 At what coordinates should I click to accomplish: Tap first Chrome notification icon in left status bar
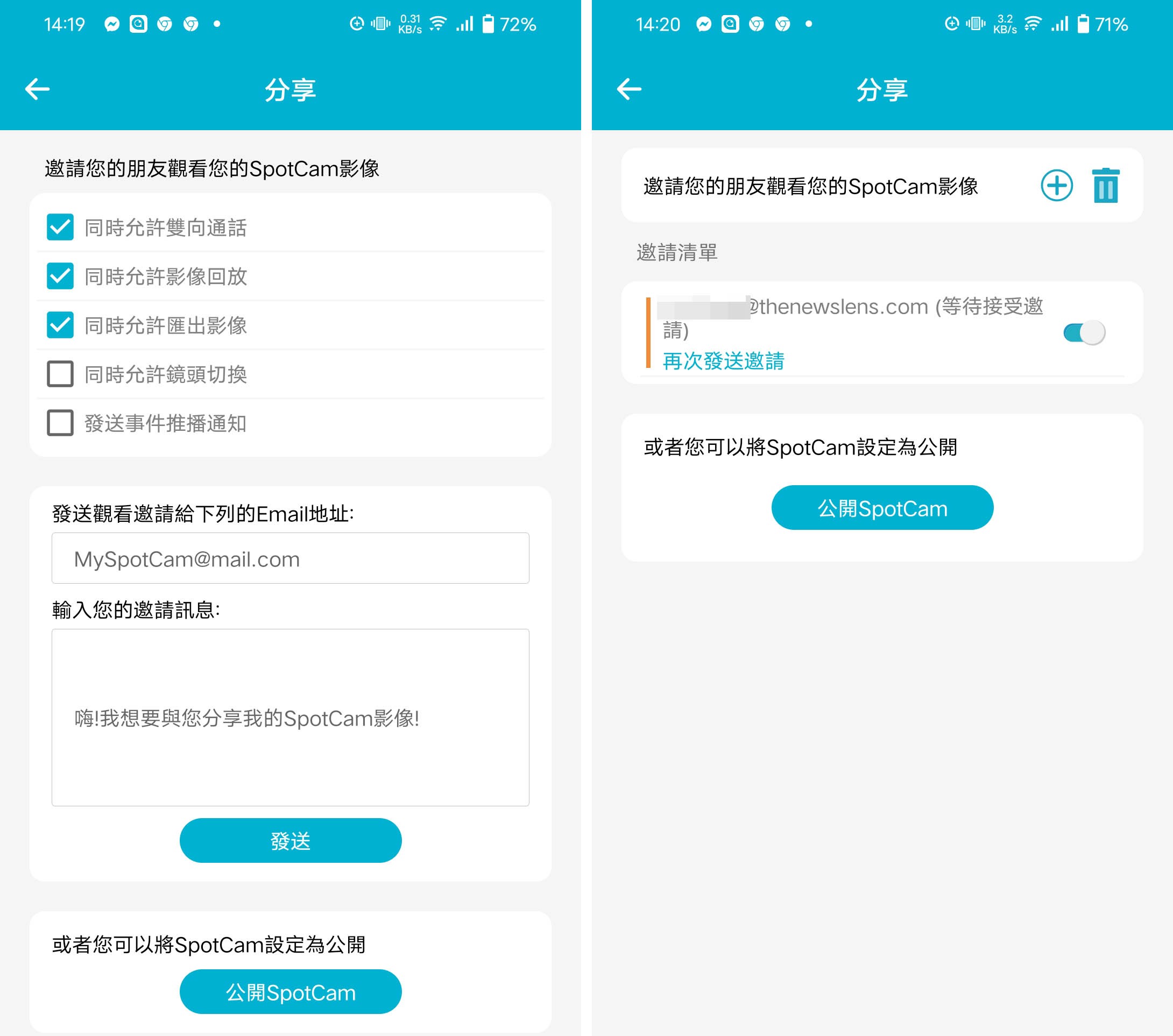[165, 24]
